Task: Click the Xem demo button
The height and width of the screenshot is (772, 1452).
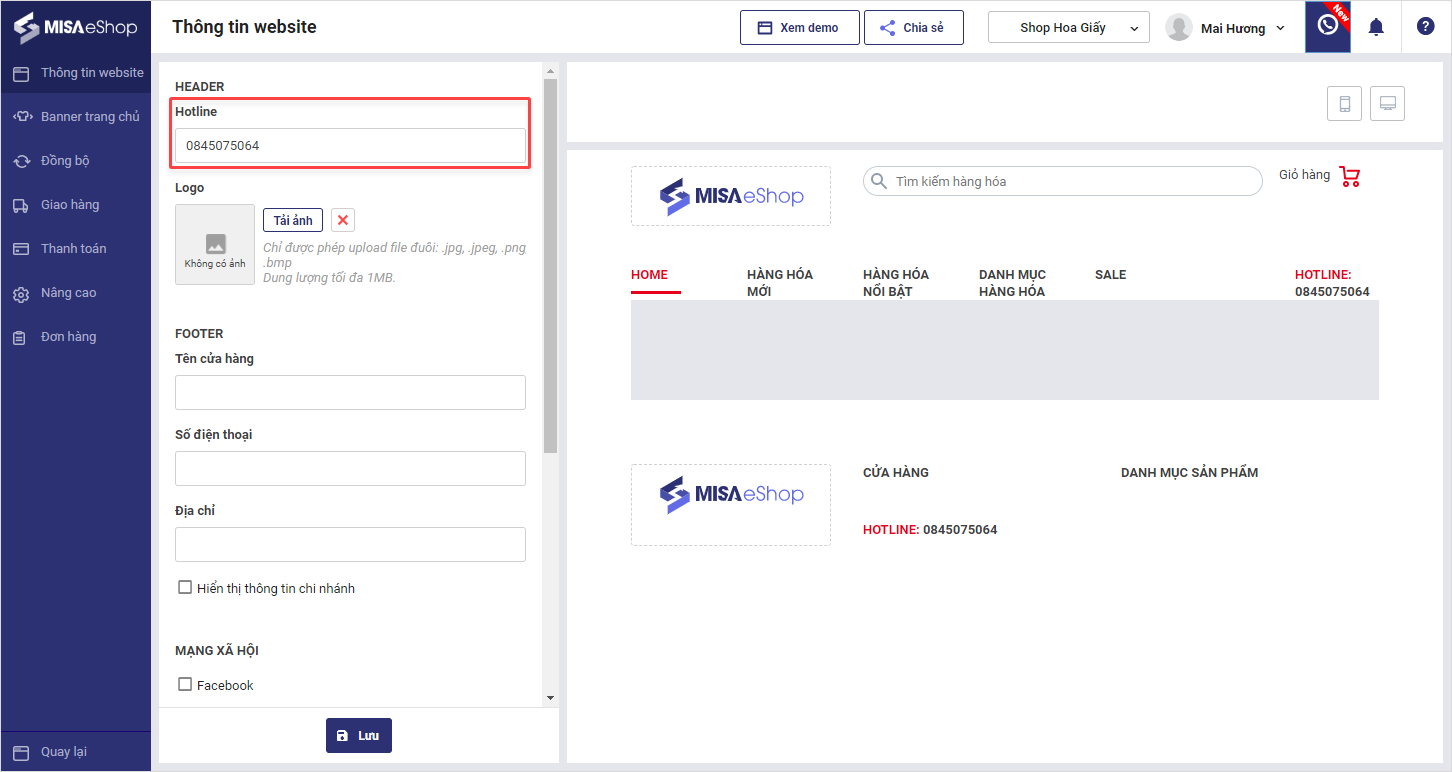Action: coord(800,28)
